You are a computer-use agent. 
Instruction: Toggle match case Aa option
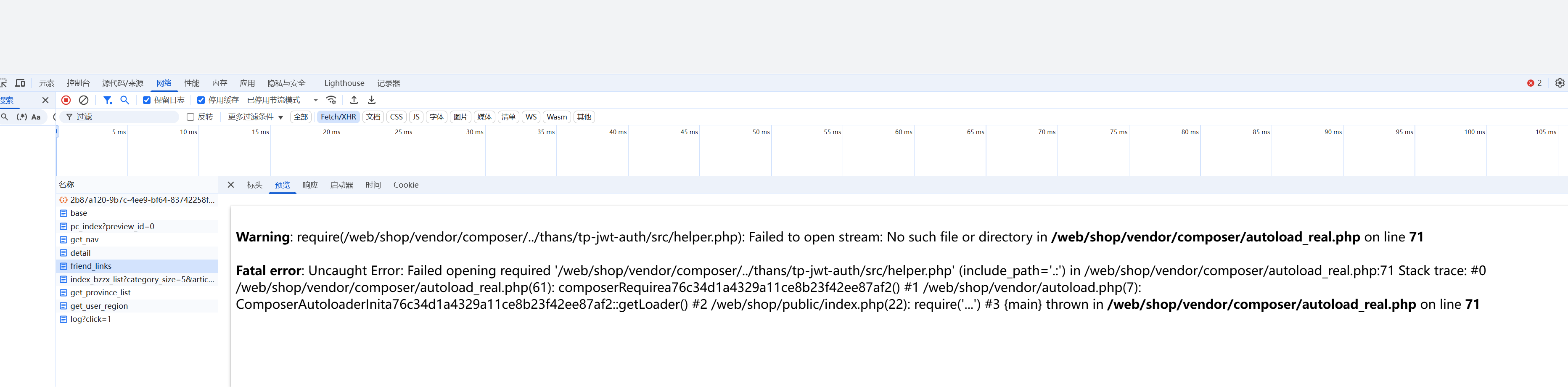click(36, 117)
